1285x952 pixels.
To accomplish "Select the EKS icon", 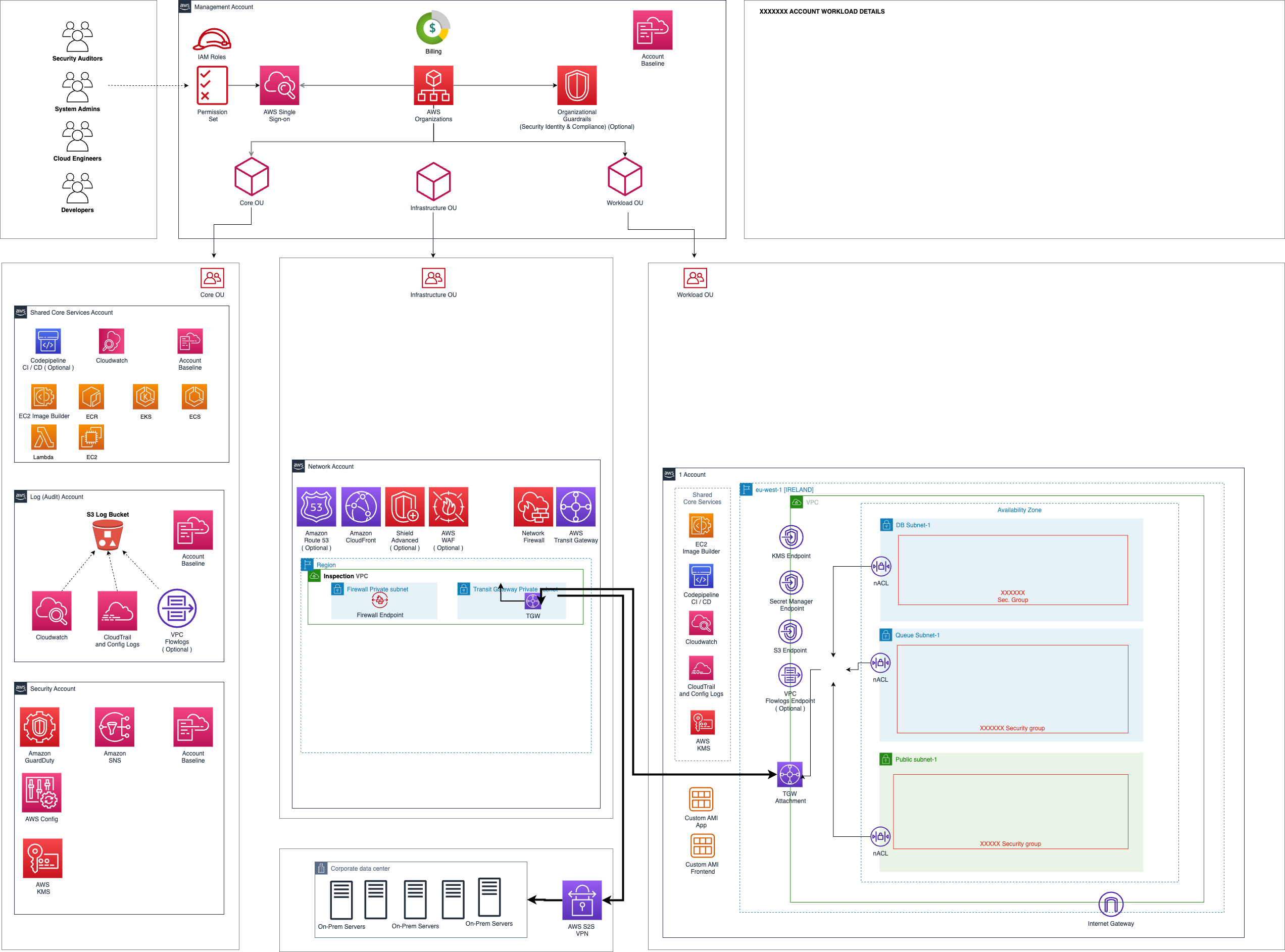I will (x=145, y=396).
